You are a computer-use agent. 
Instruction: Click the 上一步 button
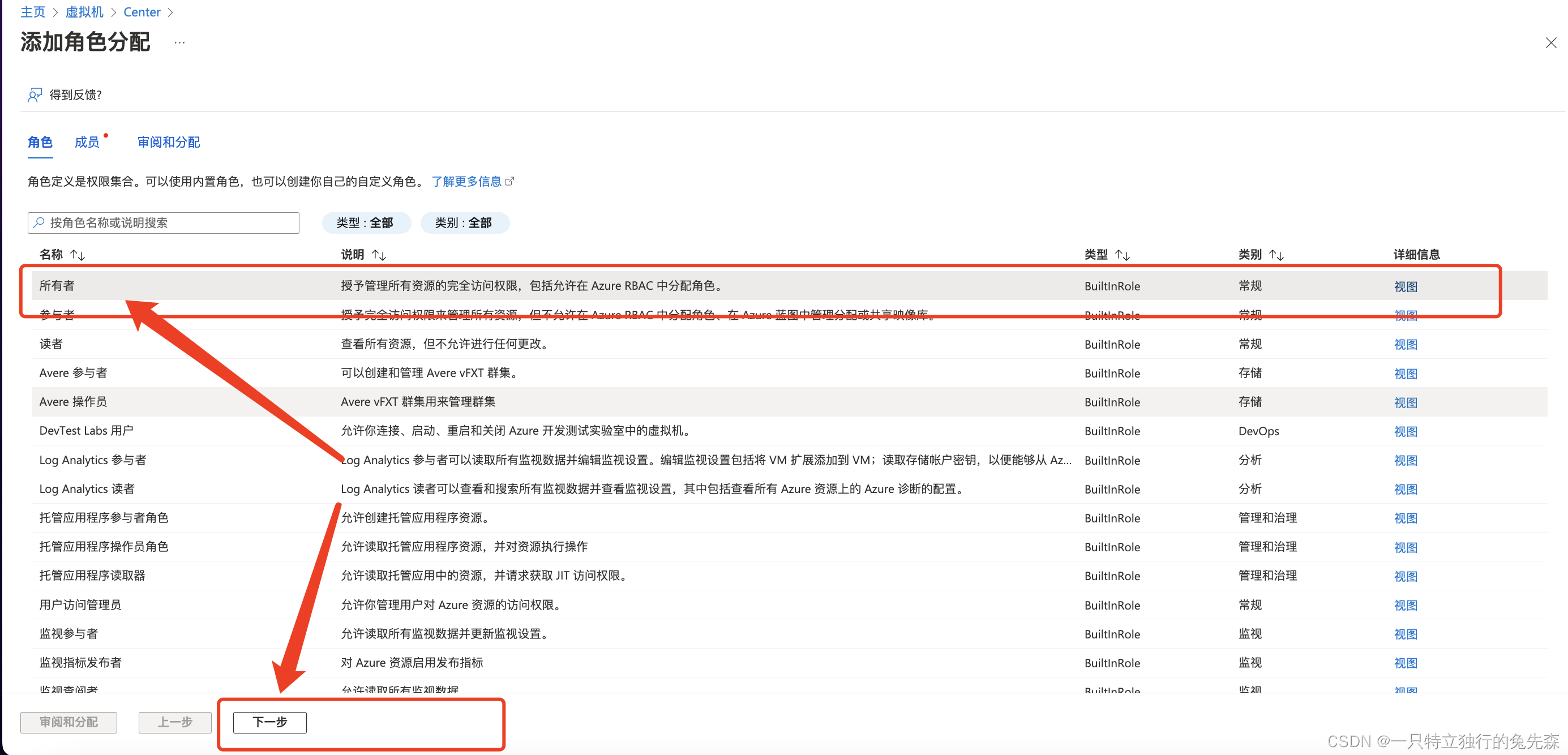[x=175, y=722]
